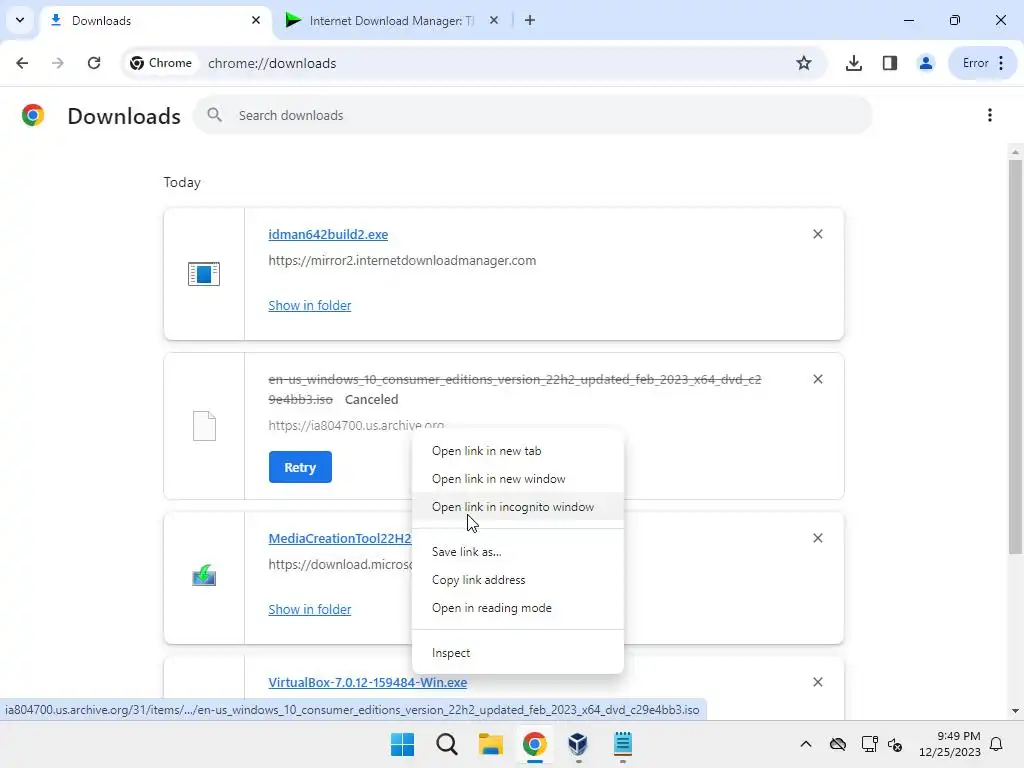Retry the canceled Windows 10 ISO download

coord(300,468)
